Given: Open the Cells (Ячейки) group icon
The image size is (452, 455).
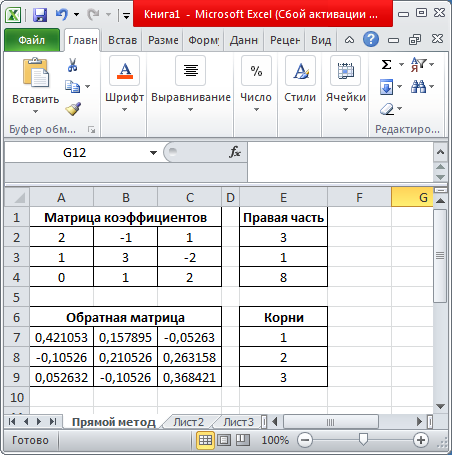Looking at the screenshot, I should [346, 71].
